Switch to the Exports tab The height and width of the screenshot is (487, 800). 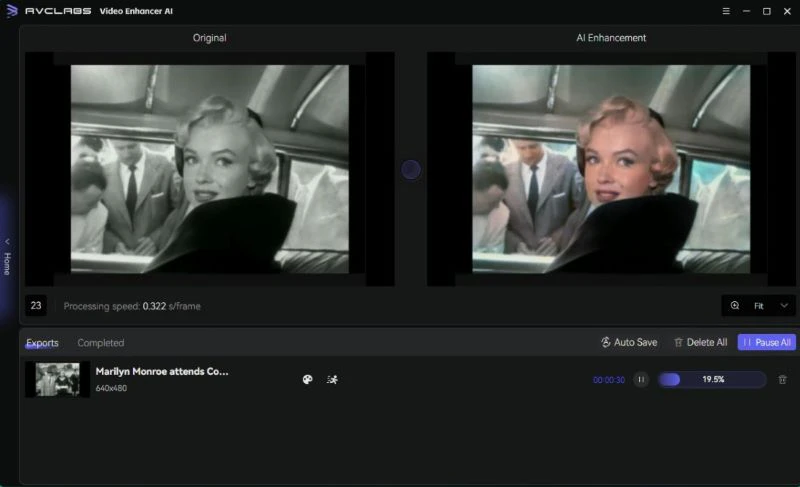point(42,343)
